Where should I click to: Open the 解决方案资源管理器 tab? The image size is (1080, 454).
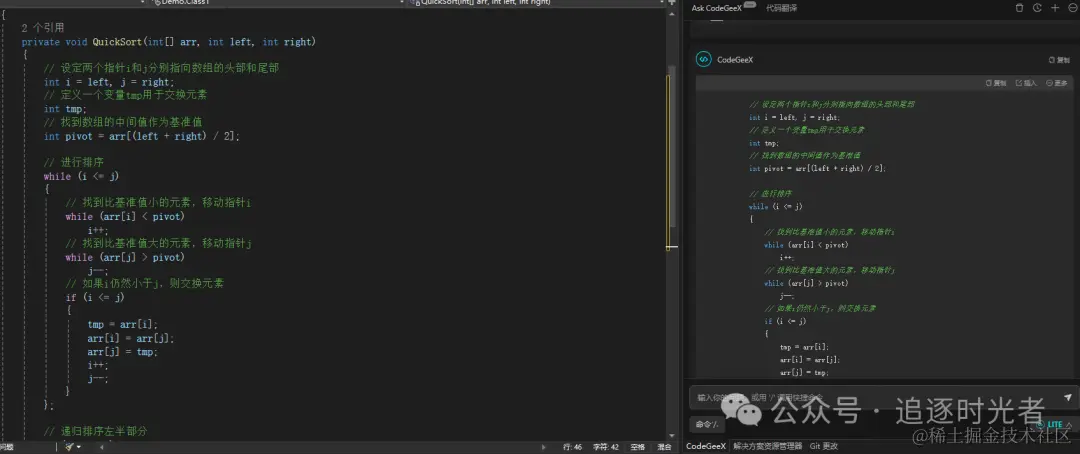(767, 446)
